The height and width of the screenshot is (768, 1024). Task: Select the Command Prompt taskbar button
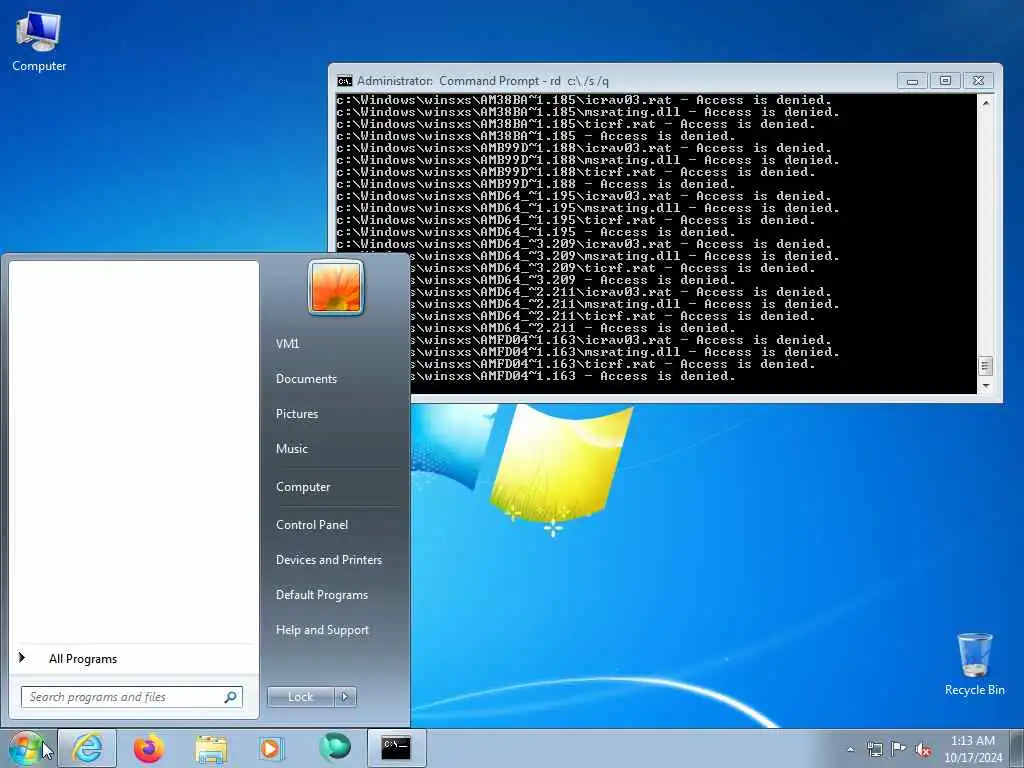coord(396,748)
